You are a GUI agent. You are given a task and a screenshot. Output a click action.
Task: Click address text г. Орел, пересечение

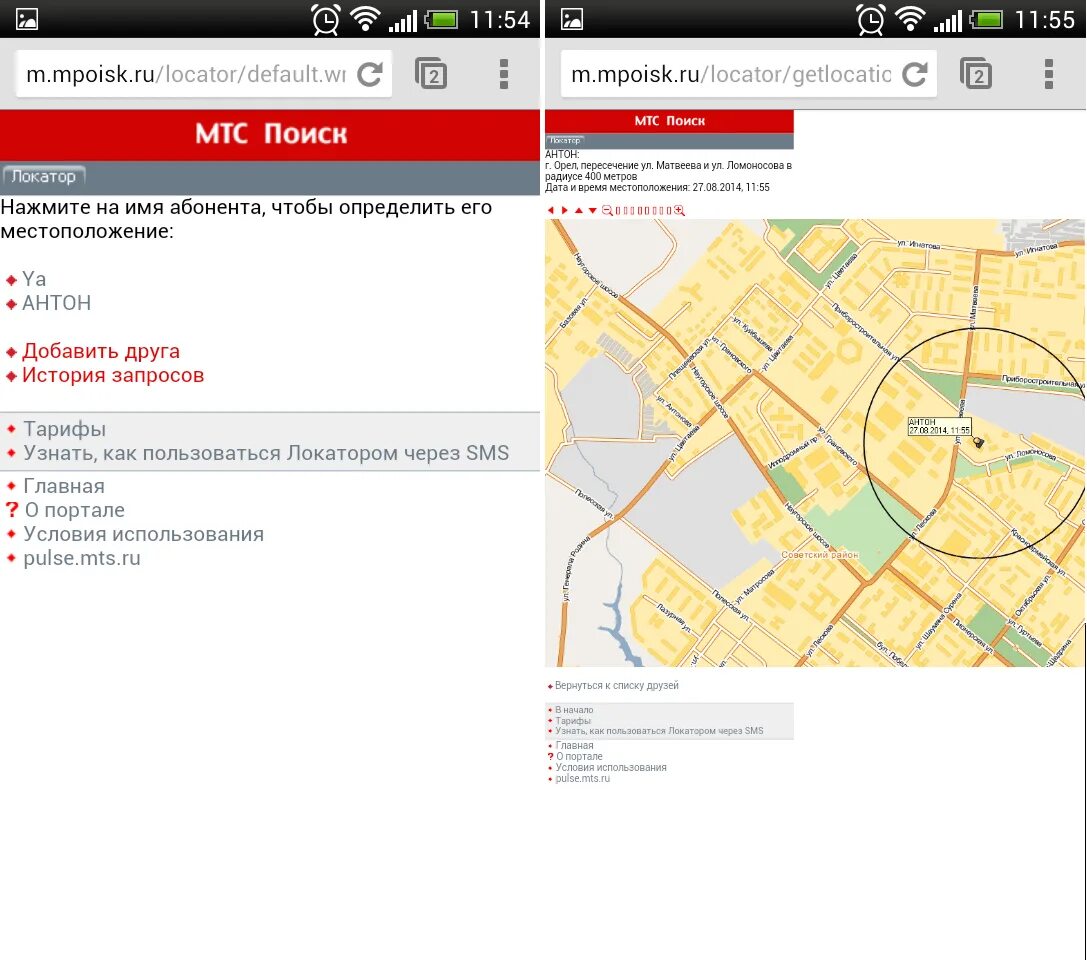click(x=668, y=171)
